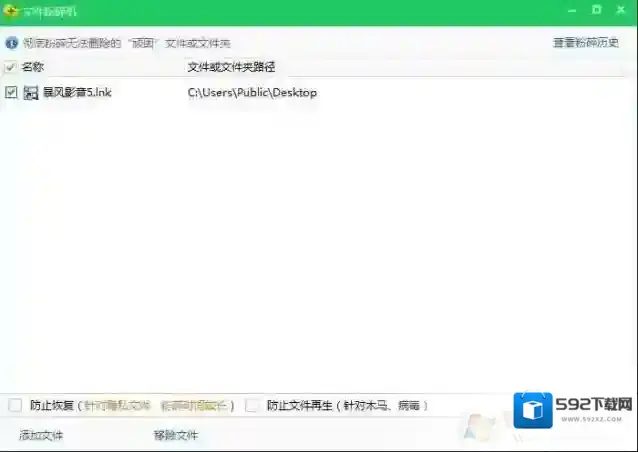Image resolution: width=638 pixels, height=452 pixels.
Task: Sort by the 名称 column header
Action: (x=33, y=67)
